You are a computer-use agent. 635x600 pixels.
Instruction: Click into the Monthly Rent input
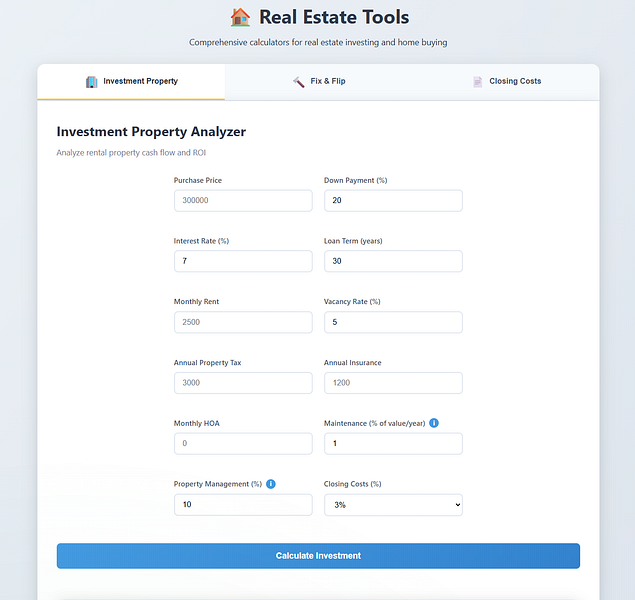(x=243, y=322)
